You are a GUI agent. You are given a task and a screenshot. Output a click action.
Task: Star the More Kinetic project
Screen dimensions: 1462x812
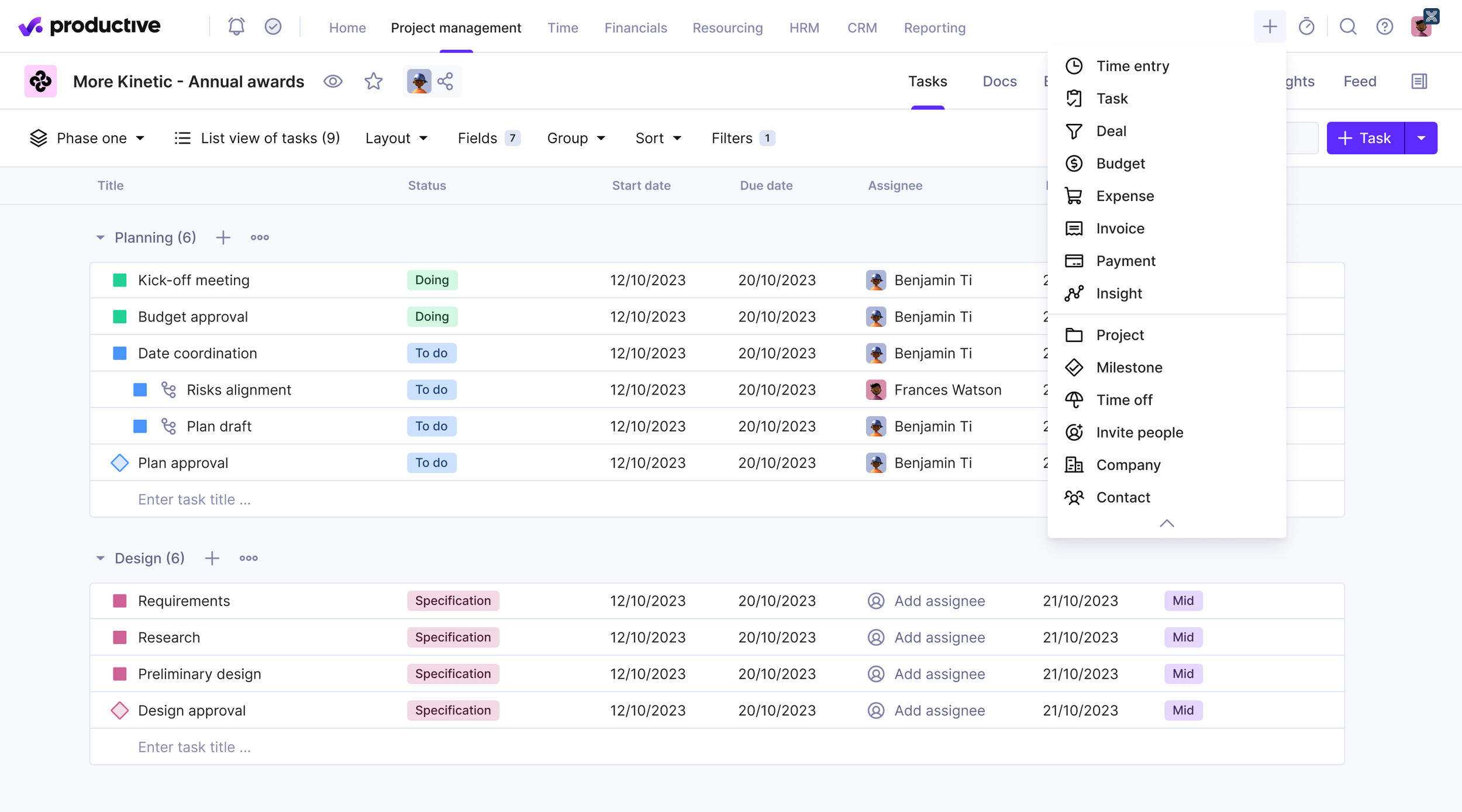point(373,81)
